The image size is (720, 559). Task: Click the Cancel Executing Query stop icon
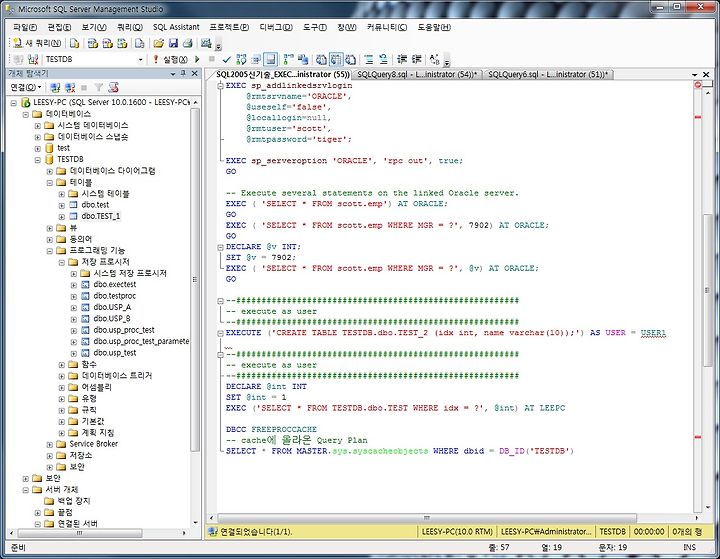tap(212, 59)
